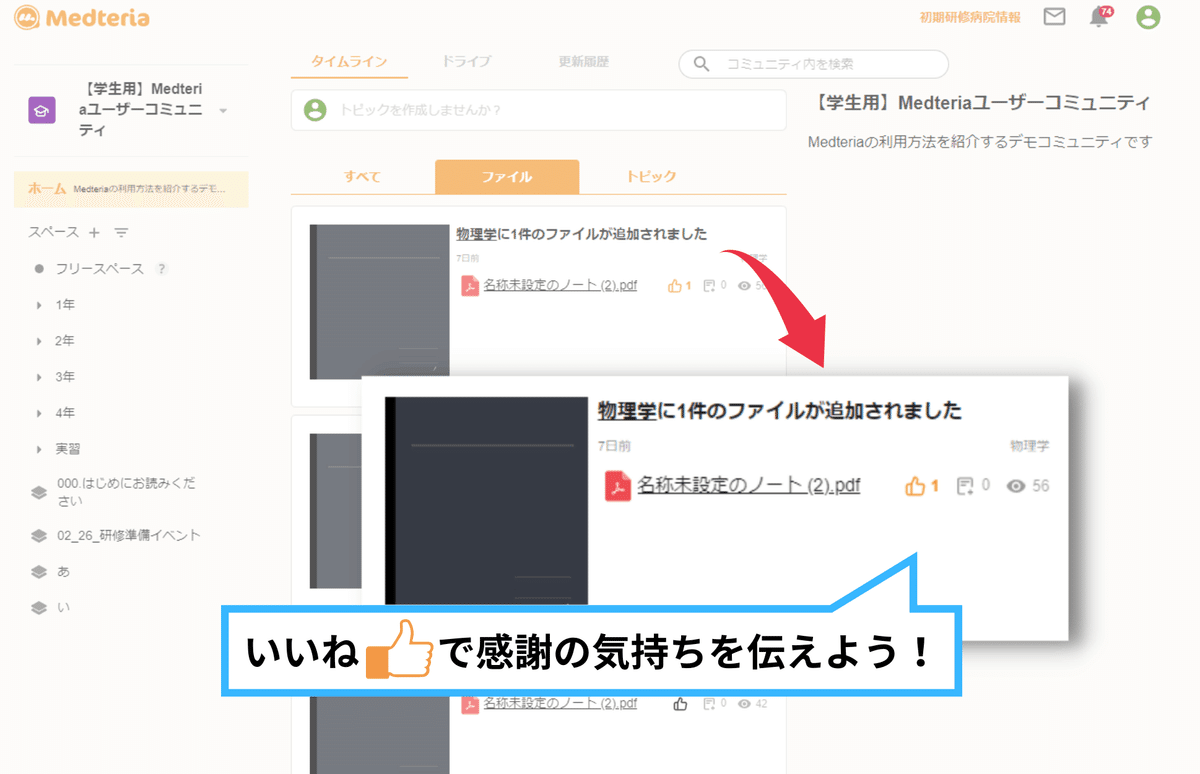Open 物理学 link in enlarged popup title

628,411
